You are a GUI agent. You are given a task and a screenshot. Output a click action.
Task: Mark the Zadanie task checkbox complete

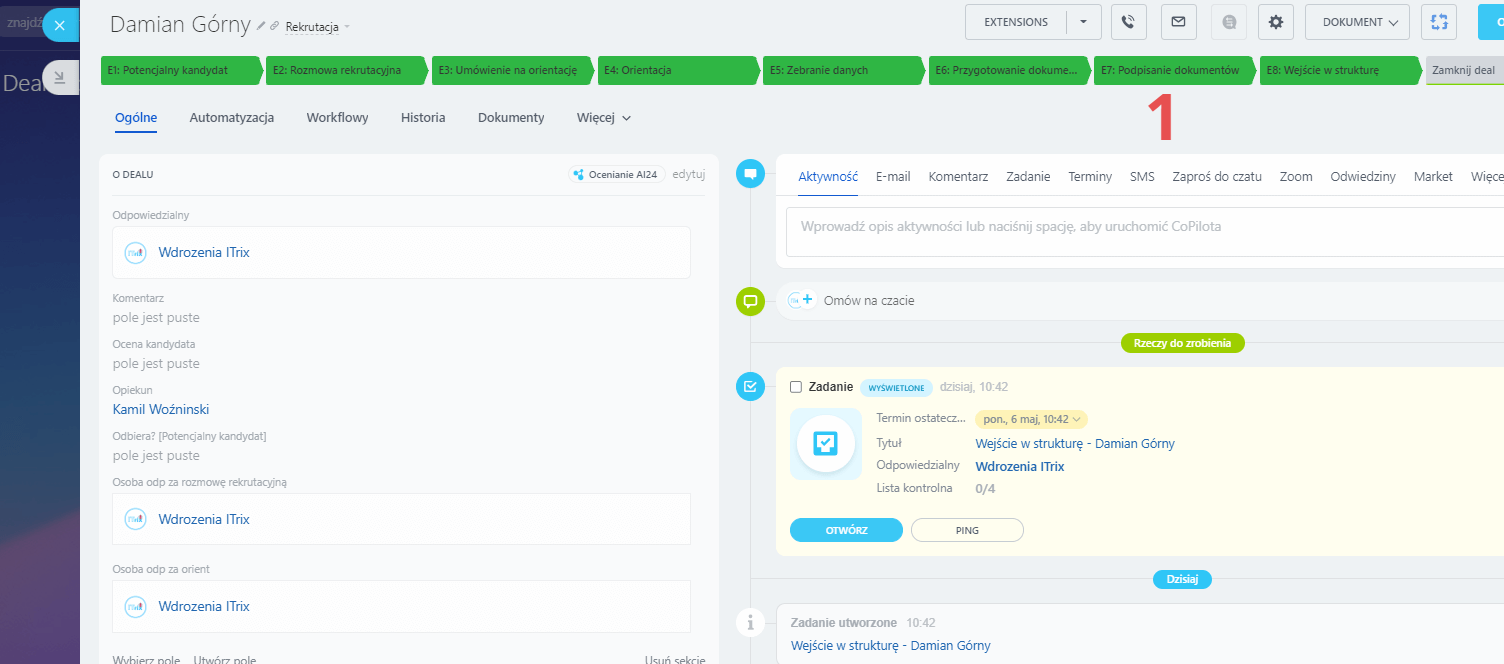point(796,387)
